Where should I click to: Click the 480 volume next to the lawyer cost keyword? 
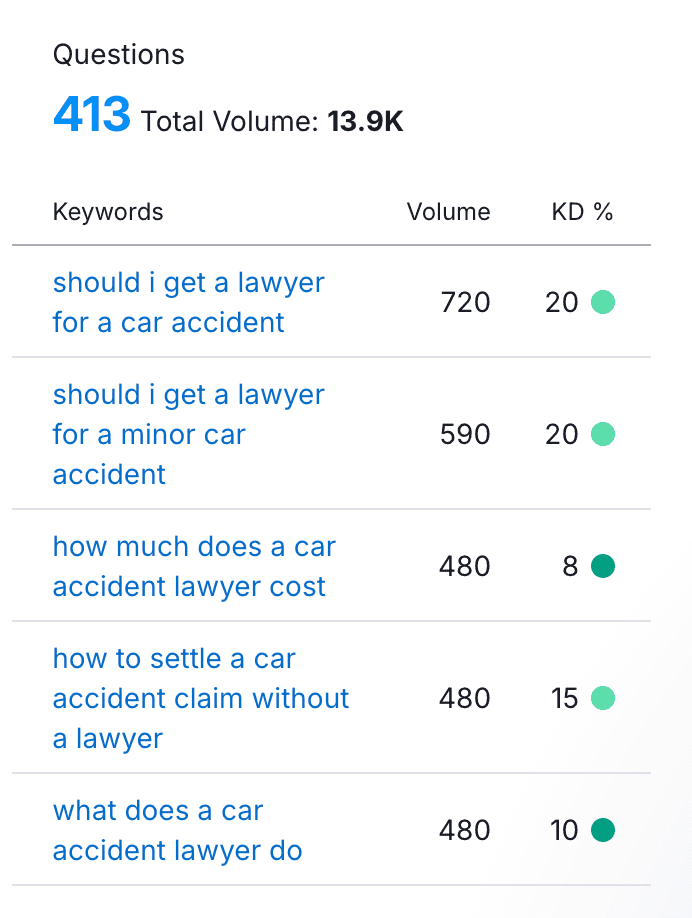(464, 566)
